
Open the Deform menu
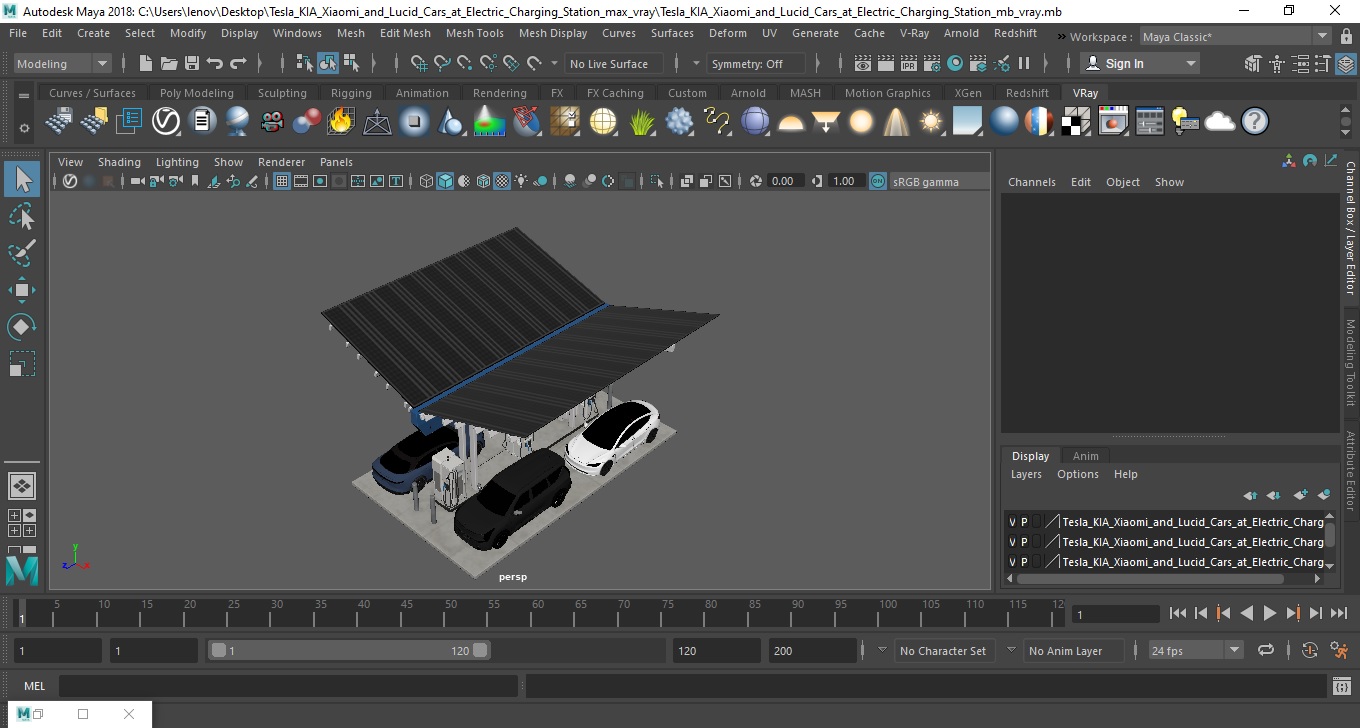(x=727, y=33)
